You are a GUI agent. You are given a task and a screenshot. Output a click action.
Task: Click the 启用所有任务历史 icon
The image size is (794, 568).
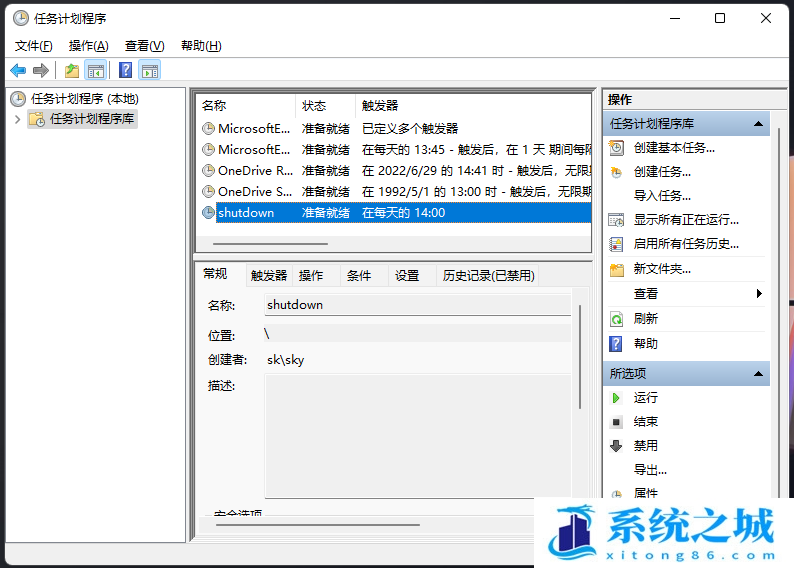[616, 244]
